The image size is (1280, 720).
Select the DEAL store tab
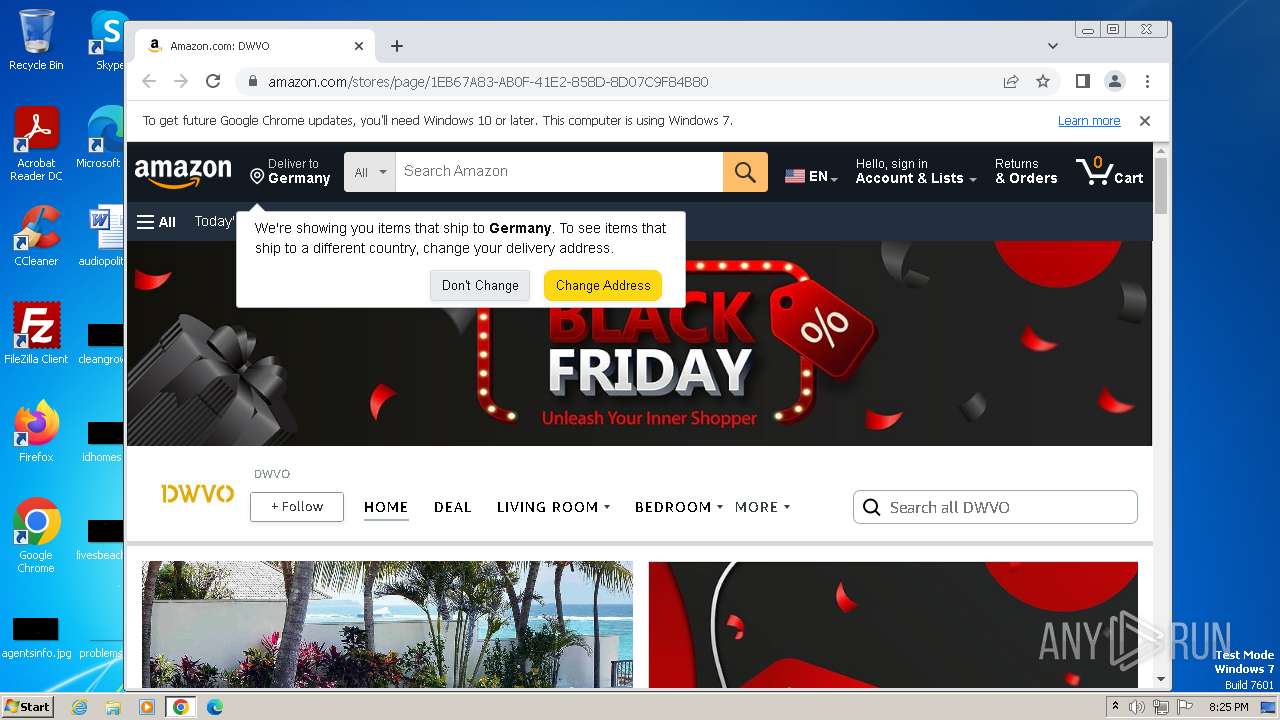pos(452,507)
